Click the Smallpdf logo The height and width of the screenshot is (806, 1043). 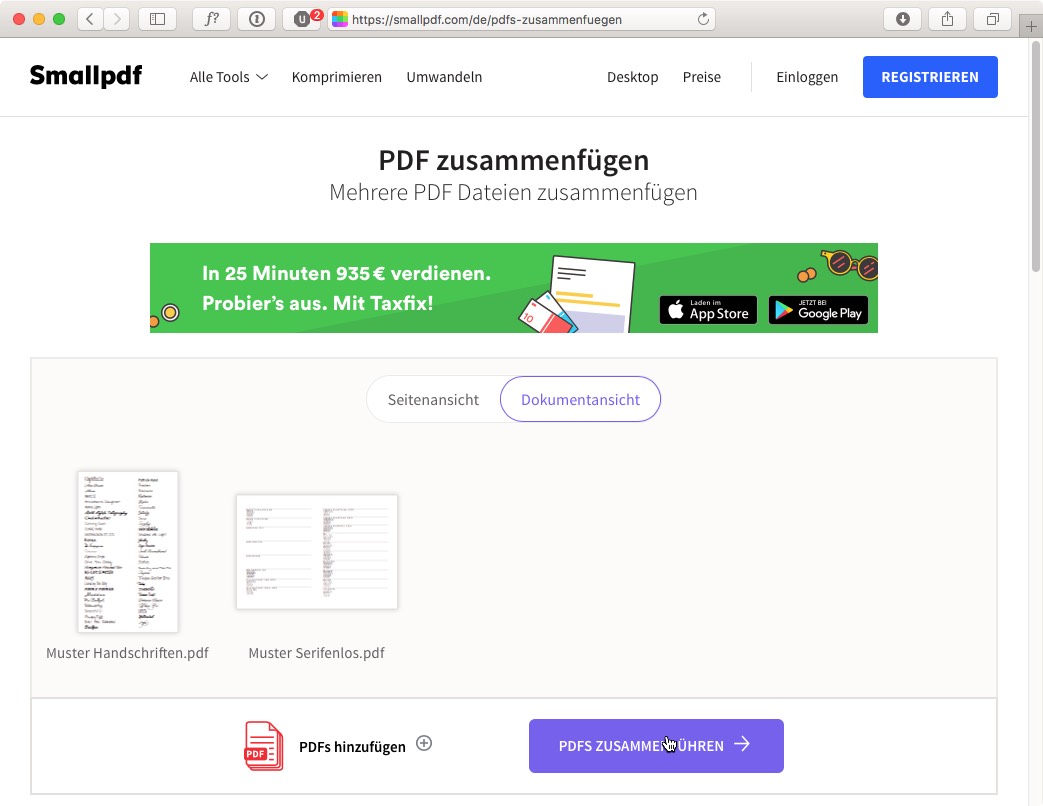86,76
